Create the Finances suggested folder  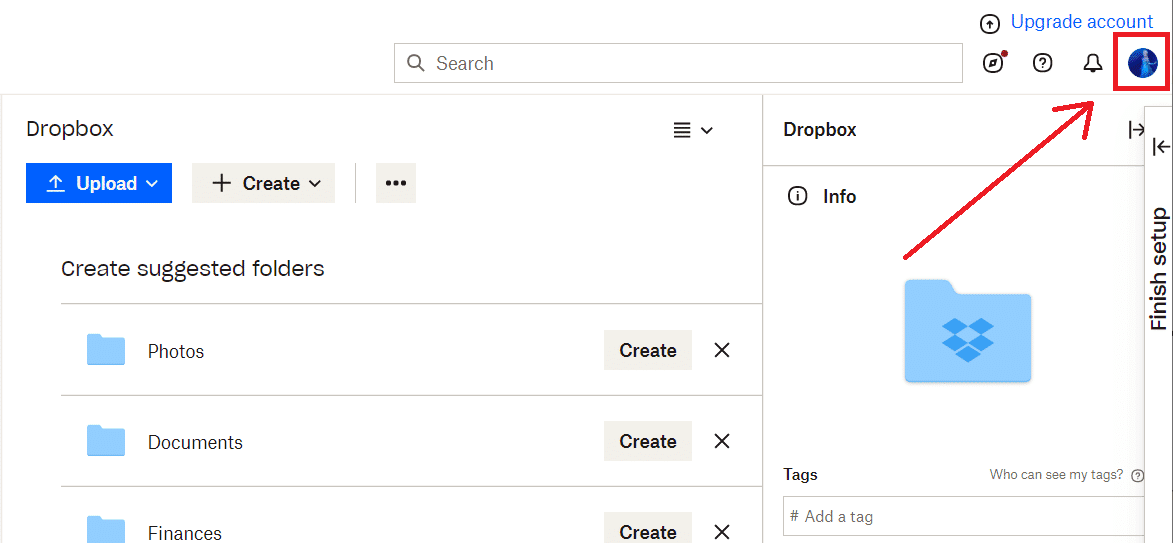coord(648,529)
